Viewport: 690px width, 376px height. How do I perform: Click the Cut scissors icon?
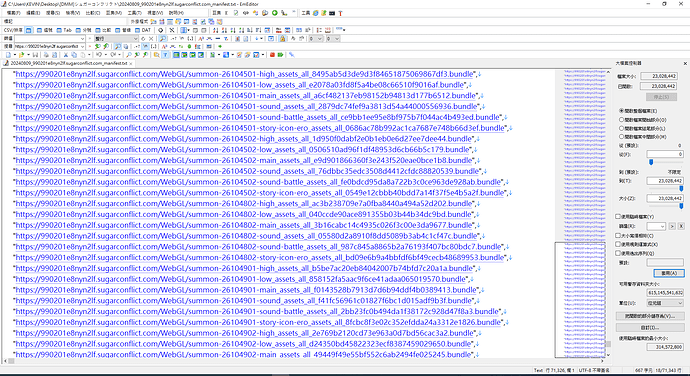[x=66, y=55]
